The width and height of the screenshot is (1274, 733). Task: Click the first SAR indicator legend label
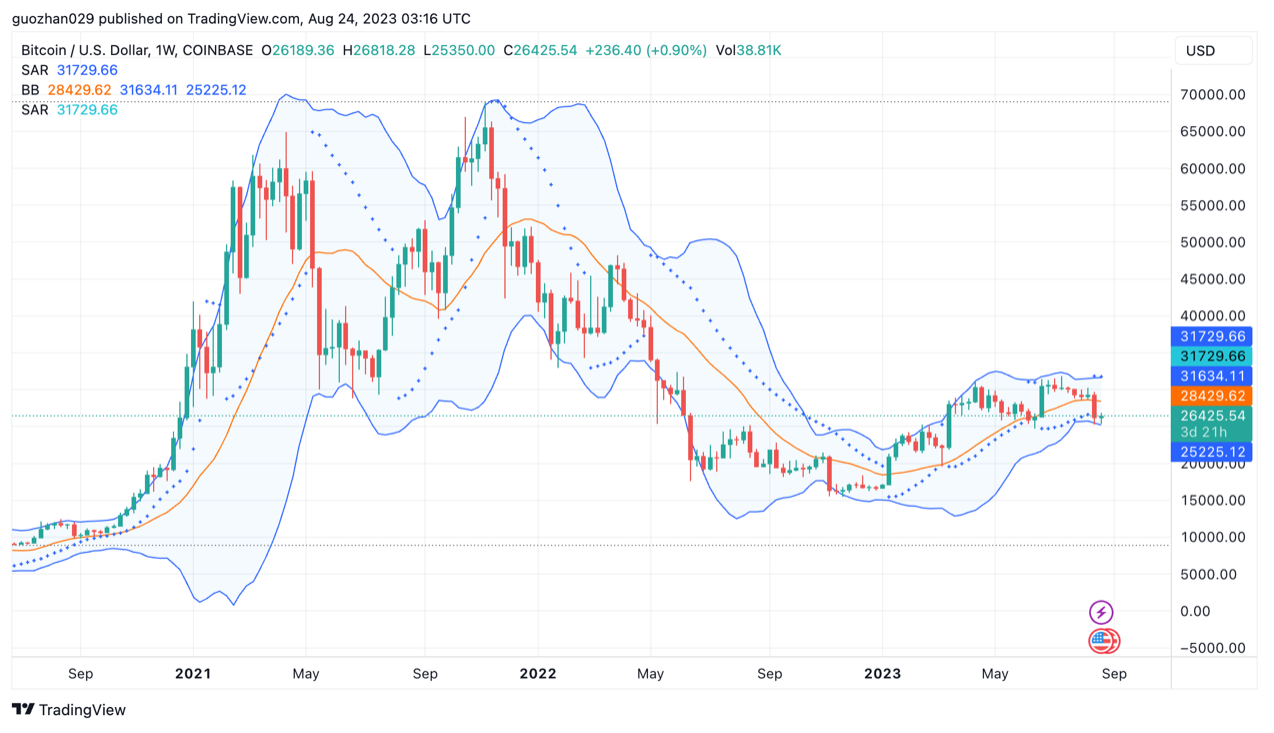pos(35,70)
